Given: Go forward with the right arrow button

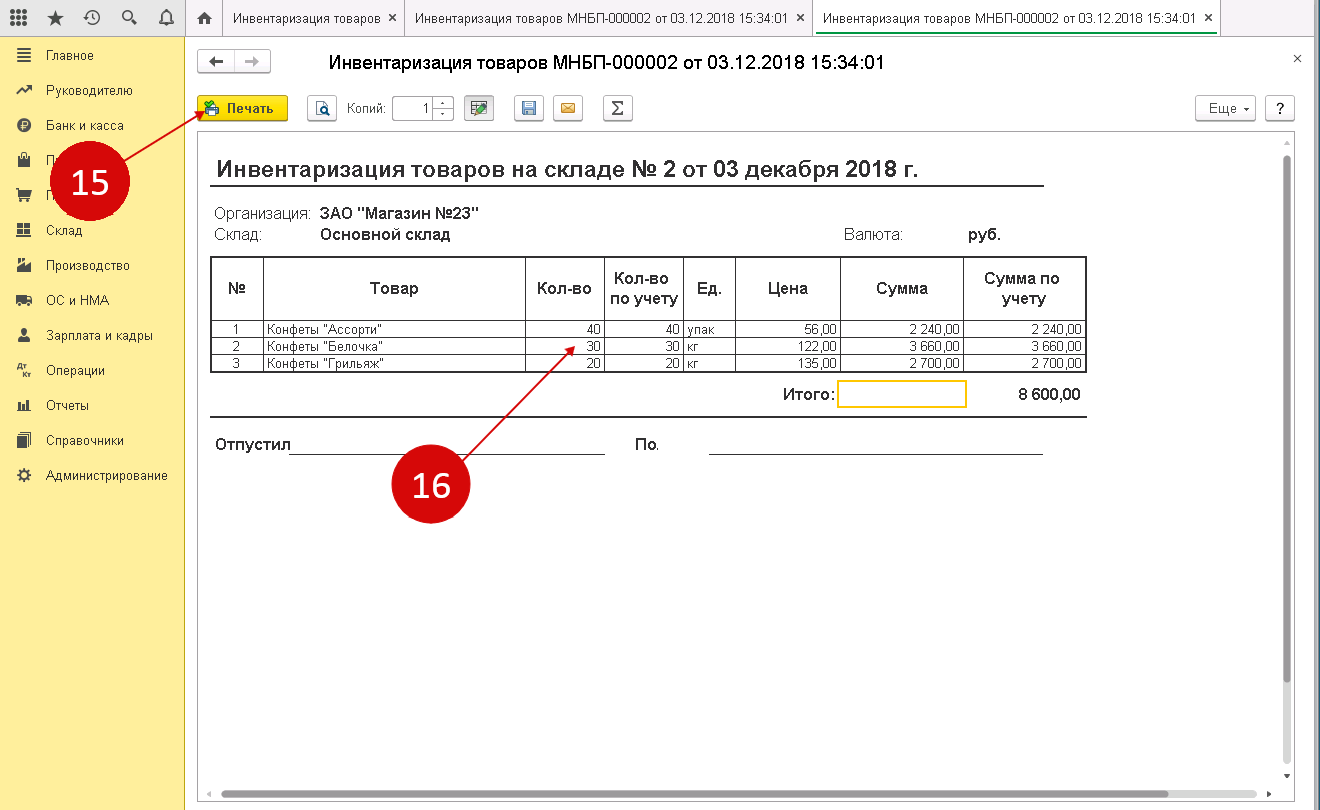Looking at the screenshot, I should click(252, 62).
